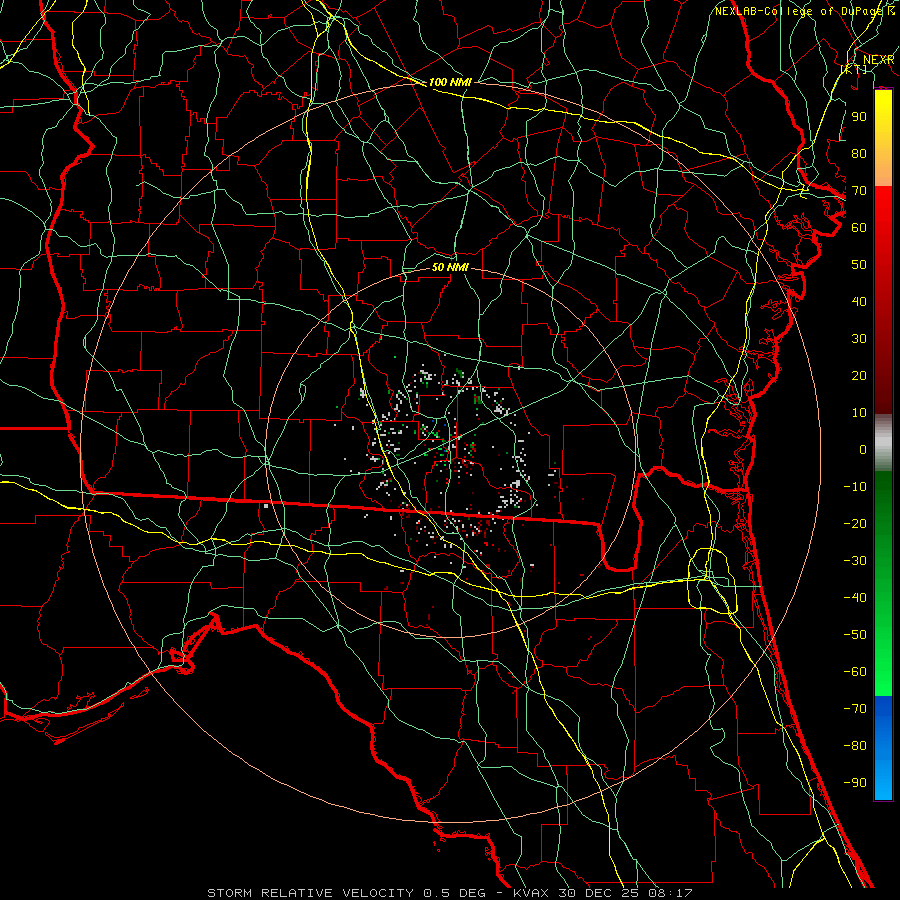This screenshot has width=900, height=900.
Task: Click the Storm Relative Velocity caption text
Action: tap(310, 893)
